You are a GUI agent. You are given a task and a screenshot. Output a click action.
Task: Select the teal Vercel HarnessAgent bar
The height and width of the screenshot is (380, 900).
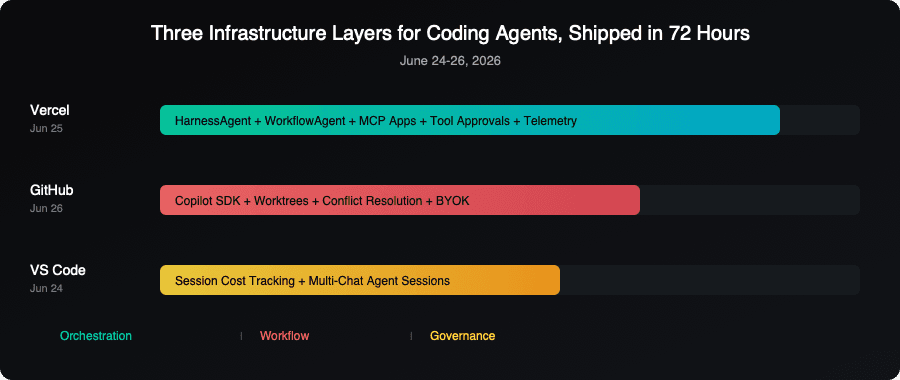[x=470, y=120]
